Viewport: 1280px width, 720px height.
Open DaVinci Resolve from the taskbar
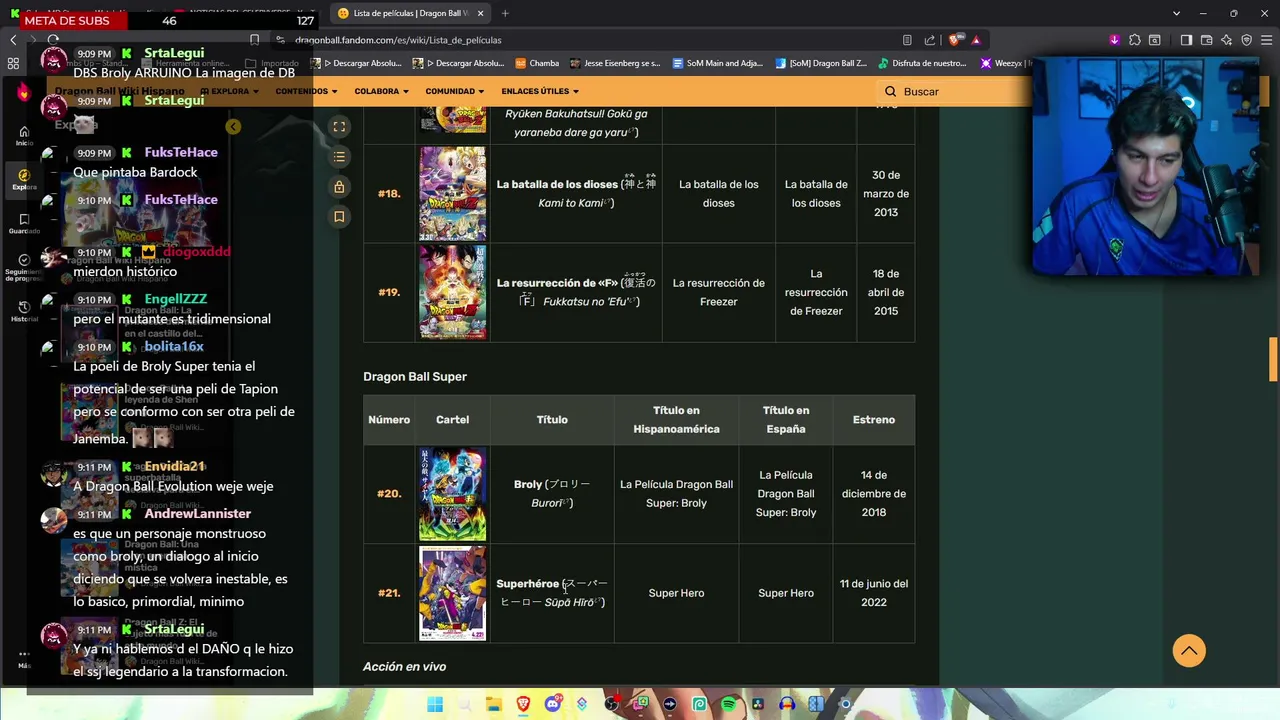pyautogui.click(x=758, y=705)
